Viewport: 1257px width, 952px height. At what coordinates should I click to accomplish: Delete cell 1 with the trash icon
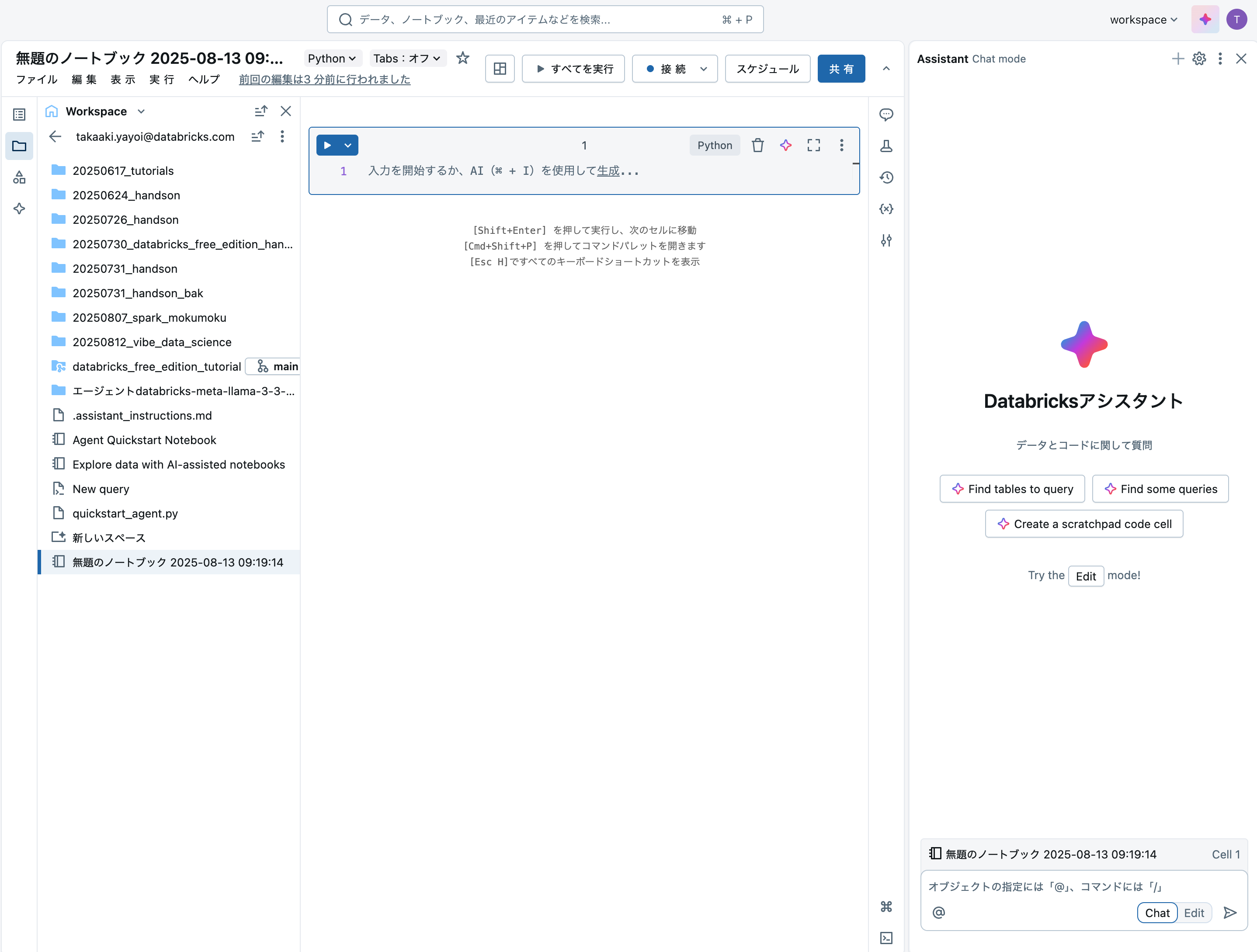[x=757, y=146]
